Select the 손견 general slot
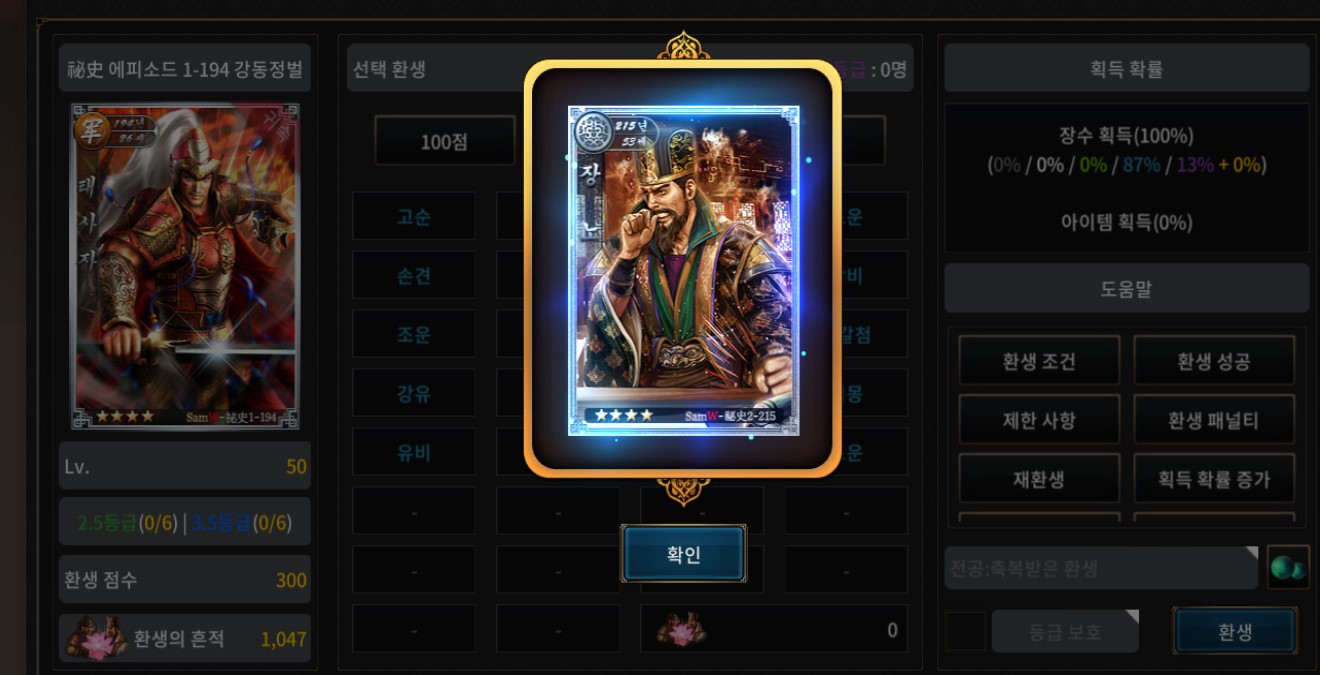Viewport: 1320px width, 675px height. 414,276
